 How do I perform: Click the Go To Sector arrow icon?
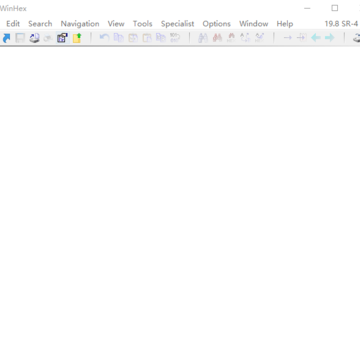click(x=301, y=38)
